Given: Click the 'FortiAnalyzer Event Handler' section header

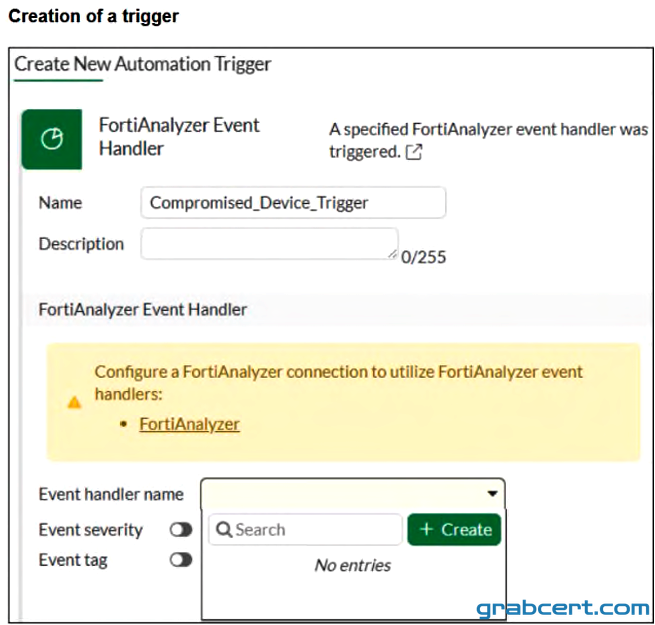Looking at the screenshot, I should click(x=143, y=310).
